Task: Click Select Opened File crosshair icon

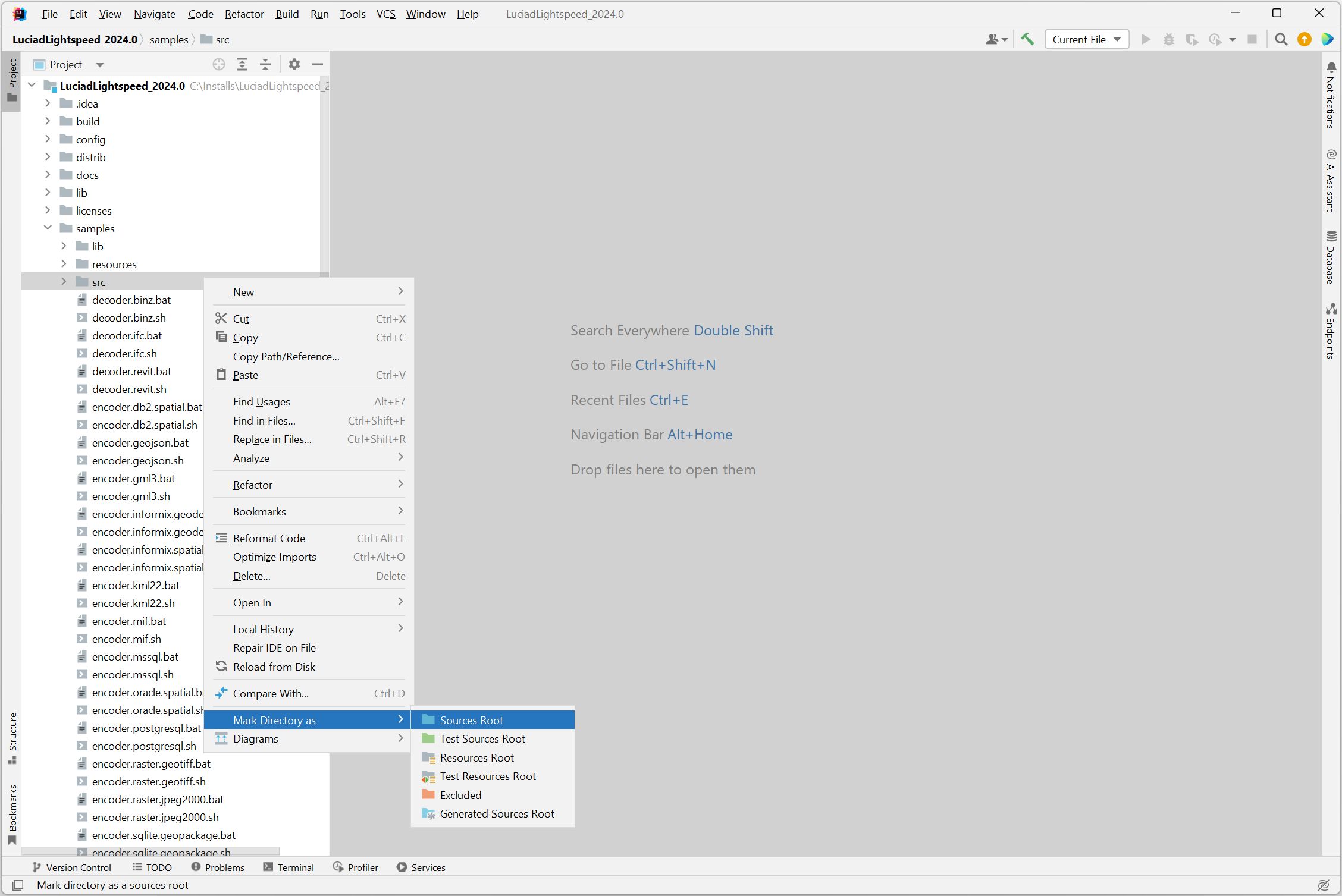Action: point(219,64)
